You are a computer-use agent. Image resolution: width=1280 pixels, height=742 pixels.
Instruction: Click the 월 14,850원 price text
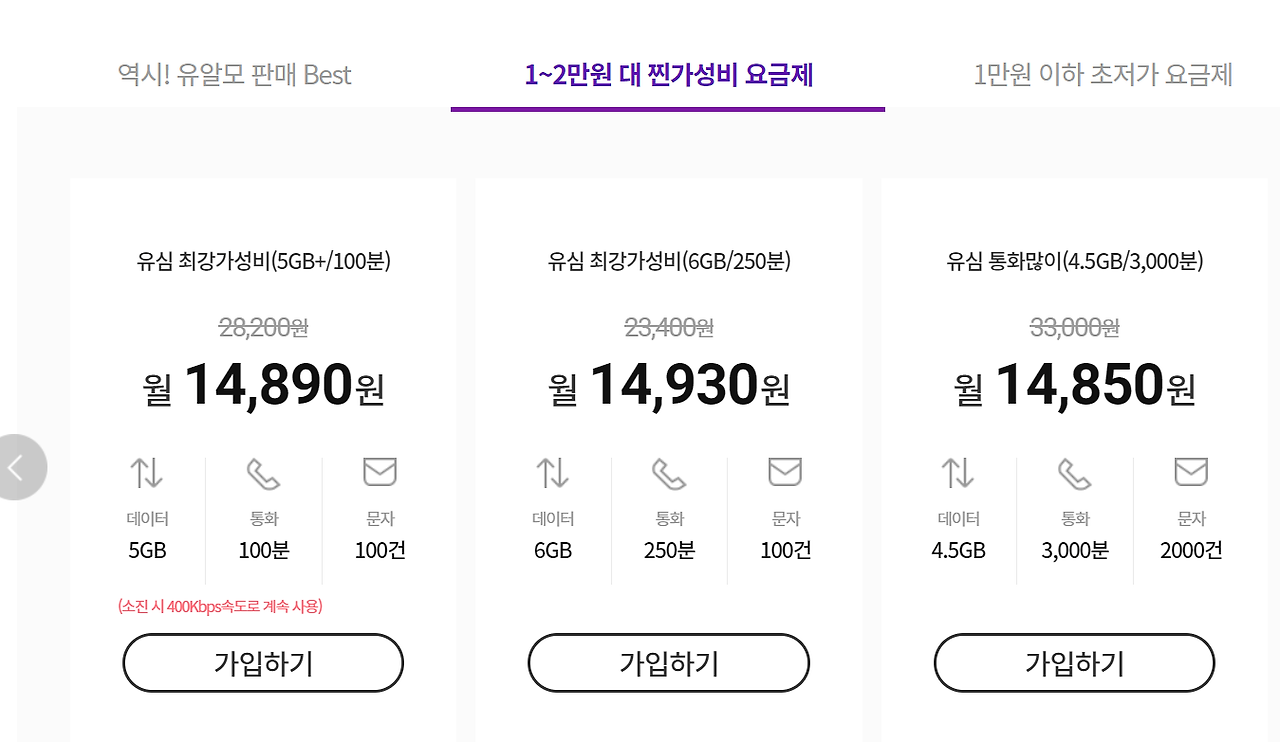pos(1075,386)
